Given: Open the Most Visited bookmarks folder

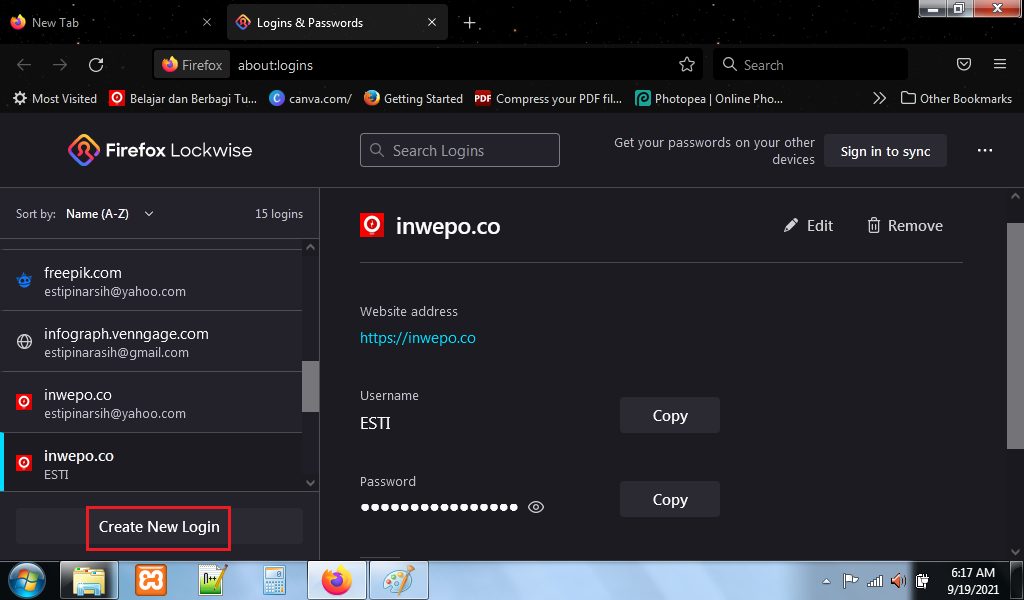Looking at the screenshot, I should point(55,99).
